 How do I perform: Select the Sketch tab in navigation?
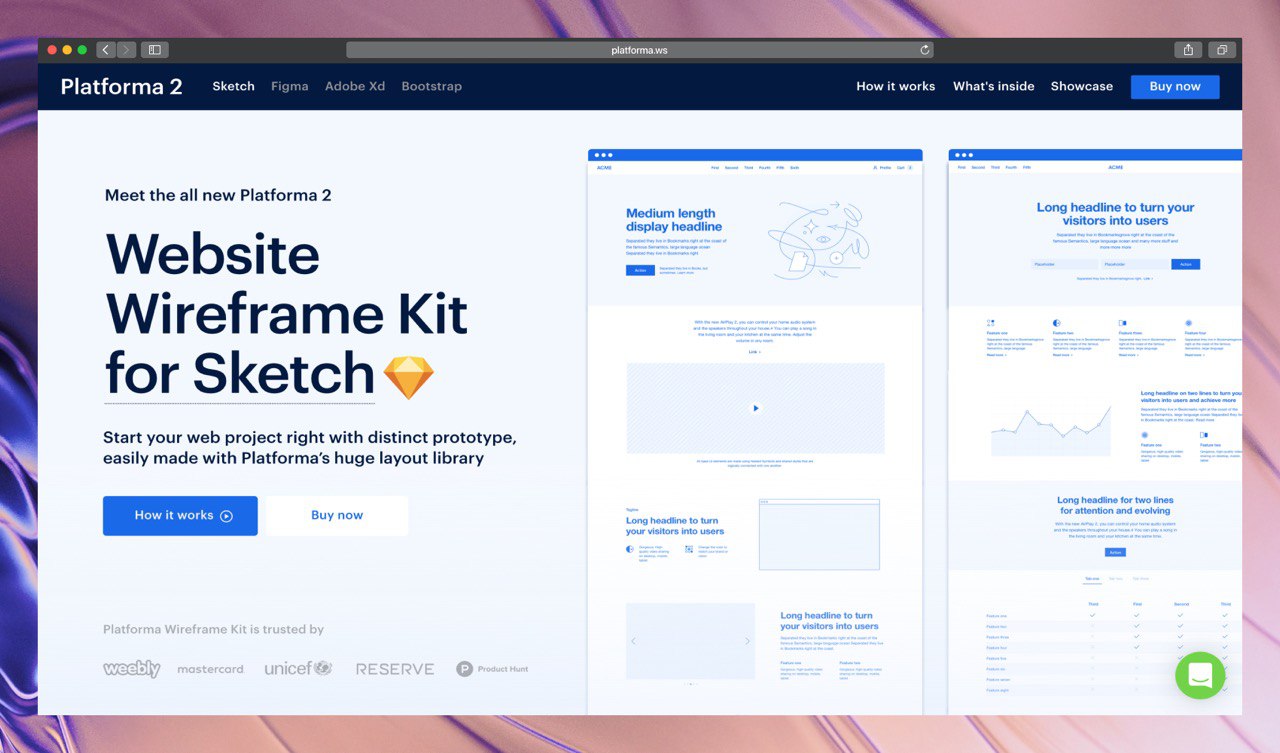[x=233, y=86]
